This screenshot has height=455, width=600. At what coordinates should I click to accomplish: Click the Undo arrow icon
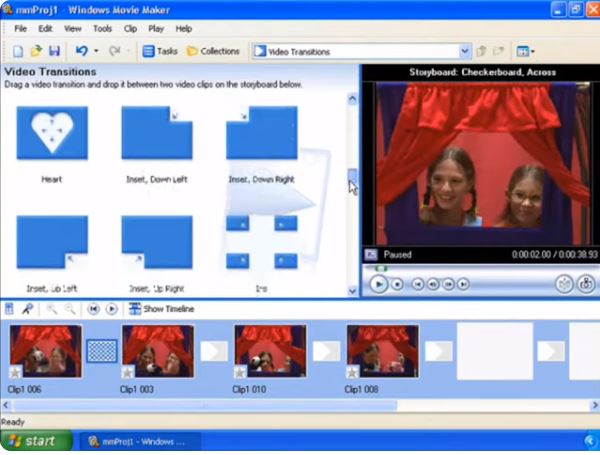[x=82, y=51]
